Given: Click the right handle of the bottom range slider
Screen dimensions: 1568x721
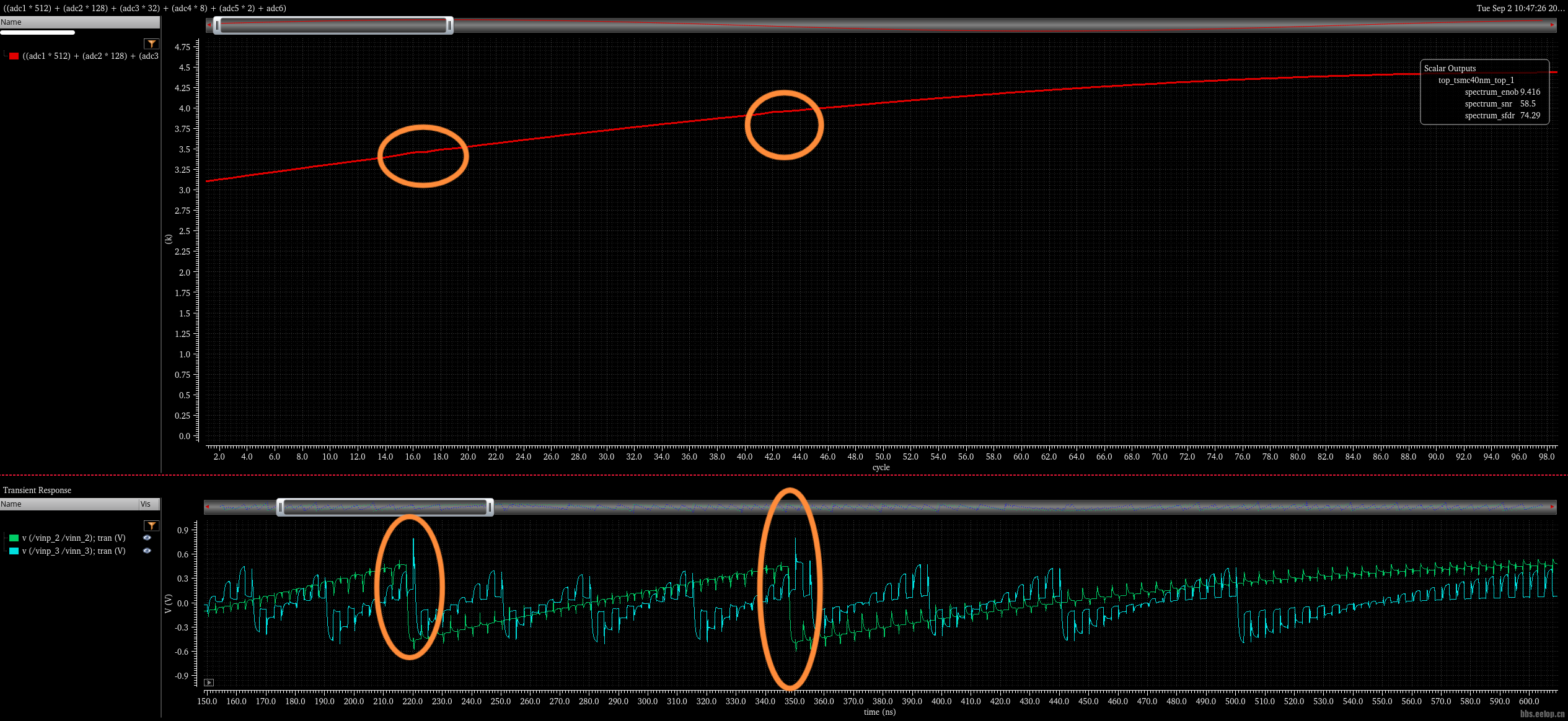Looking at the screenshot, I should (490, 507).
